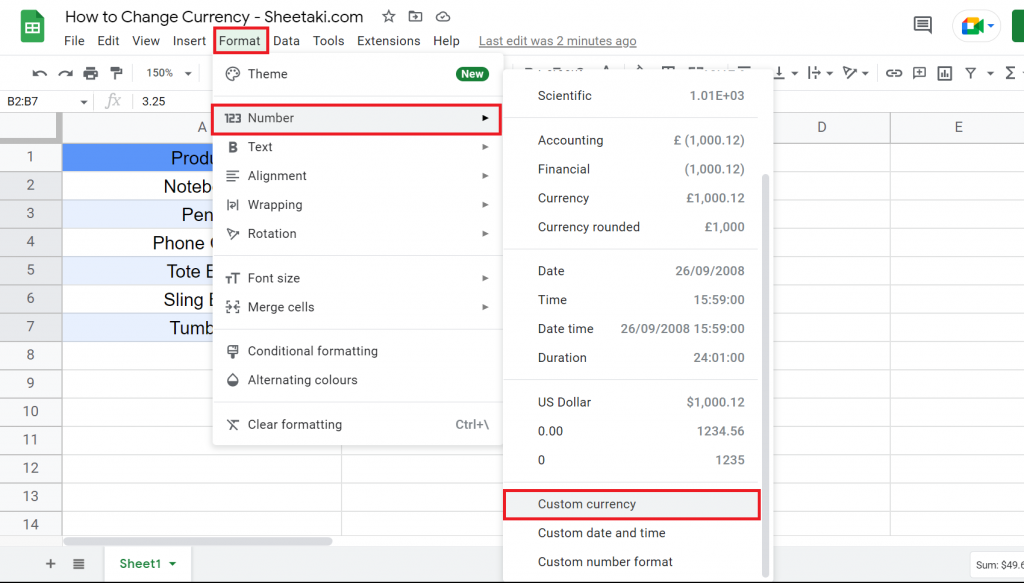Undo the last action
Screen dimensions: 1024x583
[40, 72]
